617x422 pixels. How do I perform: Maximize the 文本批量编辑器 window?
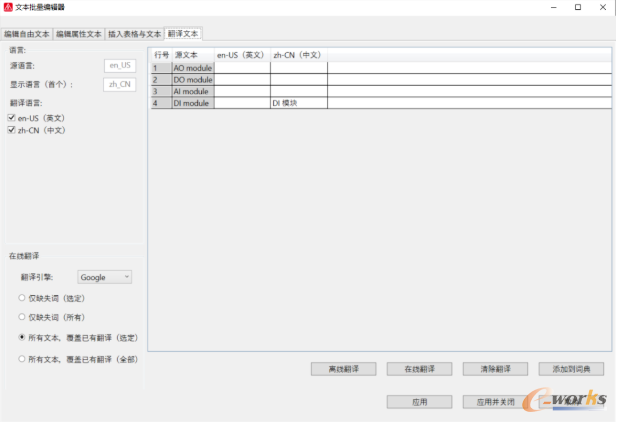(578, 7)
